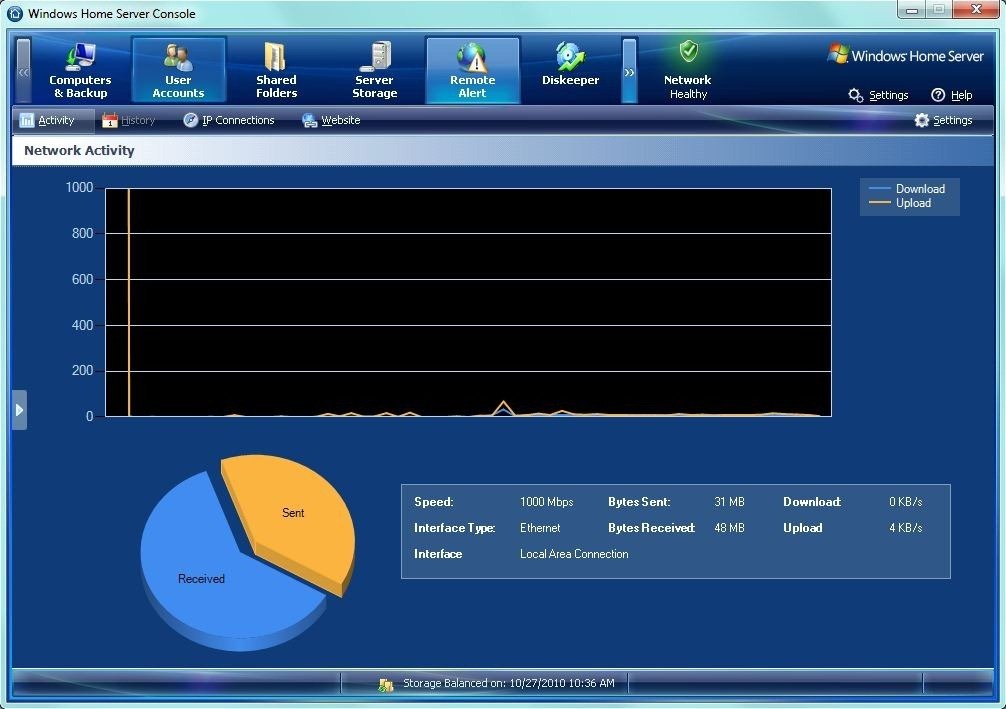Click the blue Received pie slice
The height and width of the screenshot is (709, 1006).
(x=201, y=577)
